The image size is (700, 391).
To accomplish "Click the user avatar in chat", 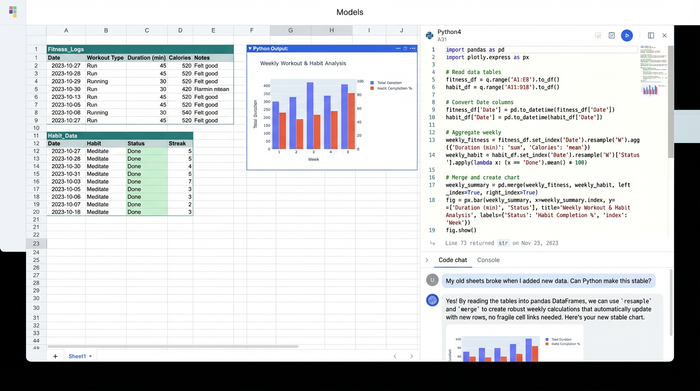I will pyautogui.click(x=432, y=280).
